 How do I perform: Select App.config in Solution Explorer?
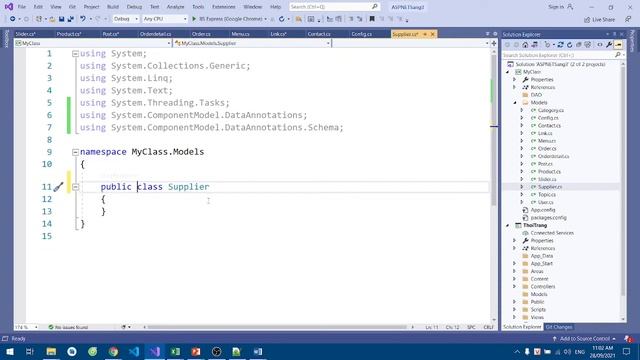[x=542, y=210]
